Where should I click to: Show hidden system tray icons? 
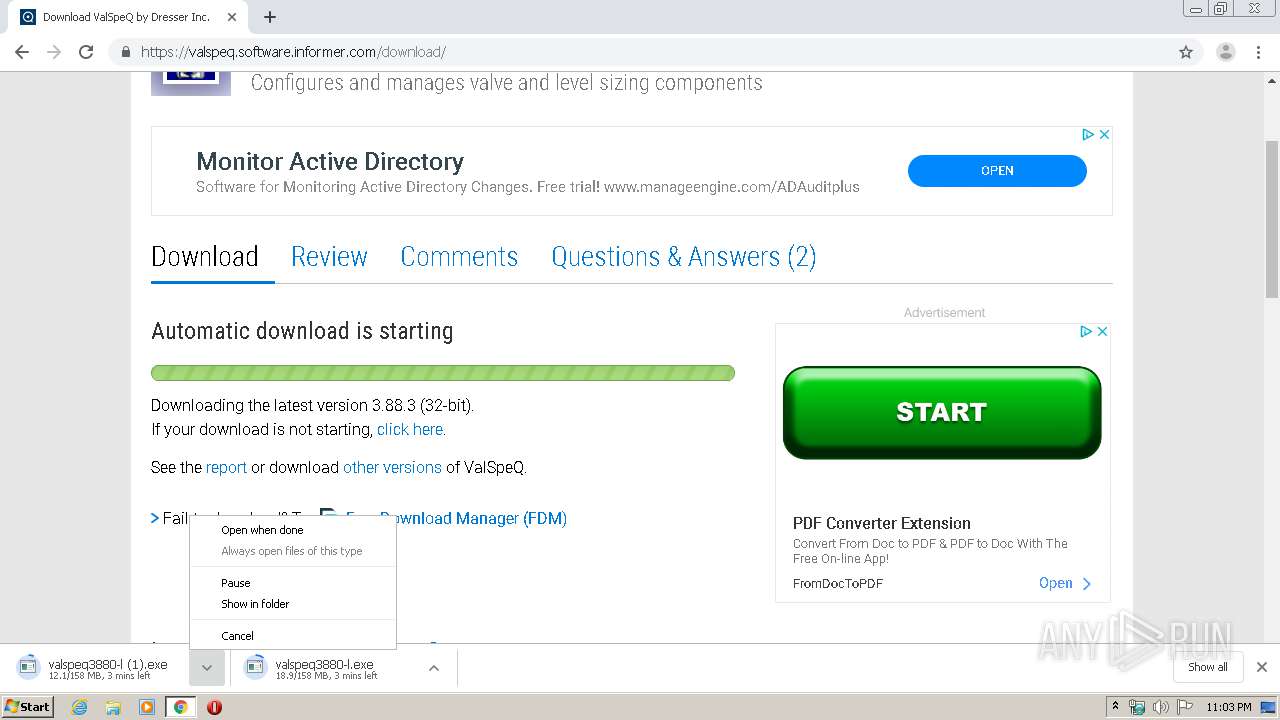click(x=1115, y=707)
